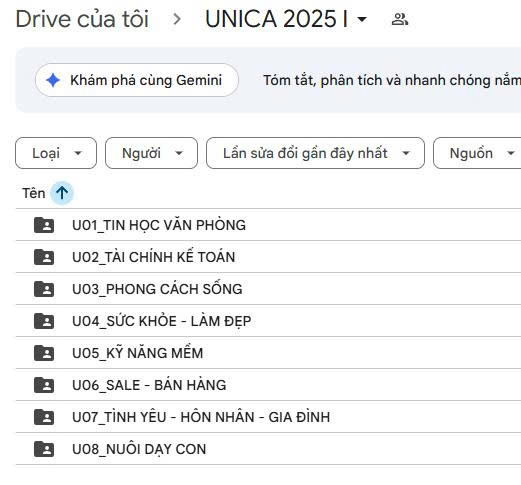The image size is (521, 485).
Task: Select U06_SALE - BÁN HÀNG folder name
Action: (x=149, y=385)
